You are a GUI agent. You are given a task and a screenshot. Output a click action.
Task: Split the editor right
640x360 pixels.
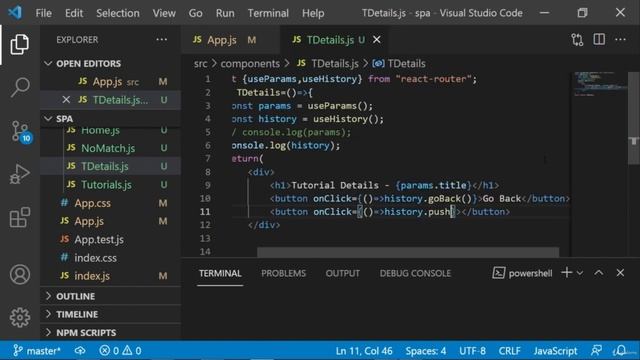tap(599, 40)
